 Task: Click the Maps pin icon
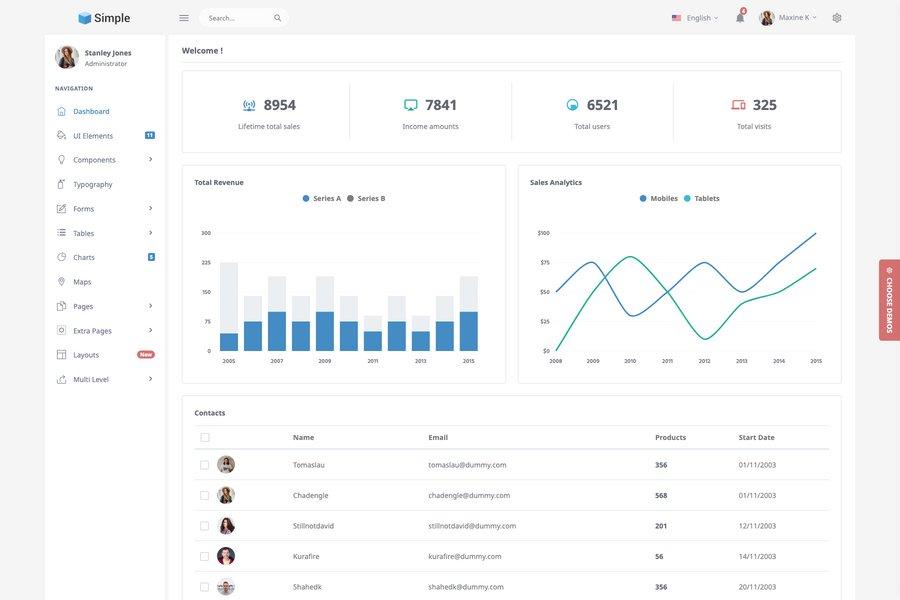pos(59,279)
